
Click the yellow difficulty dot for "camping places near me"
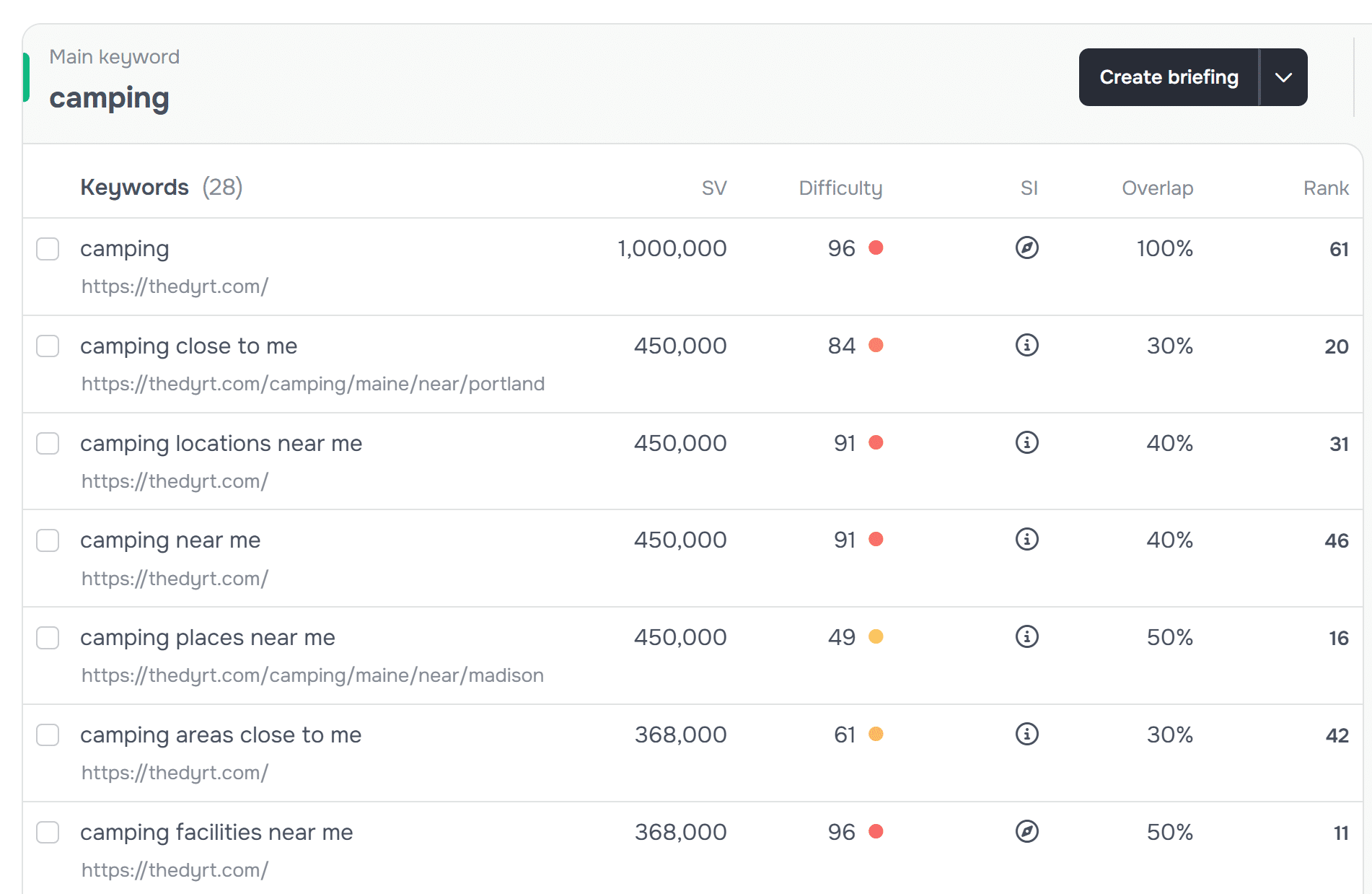876,637
